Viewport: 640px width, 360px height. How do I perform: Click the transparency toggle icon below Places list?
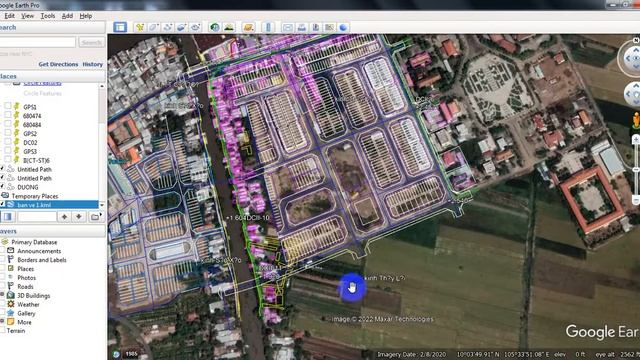7,217
